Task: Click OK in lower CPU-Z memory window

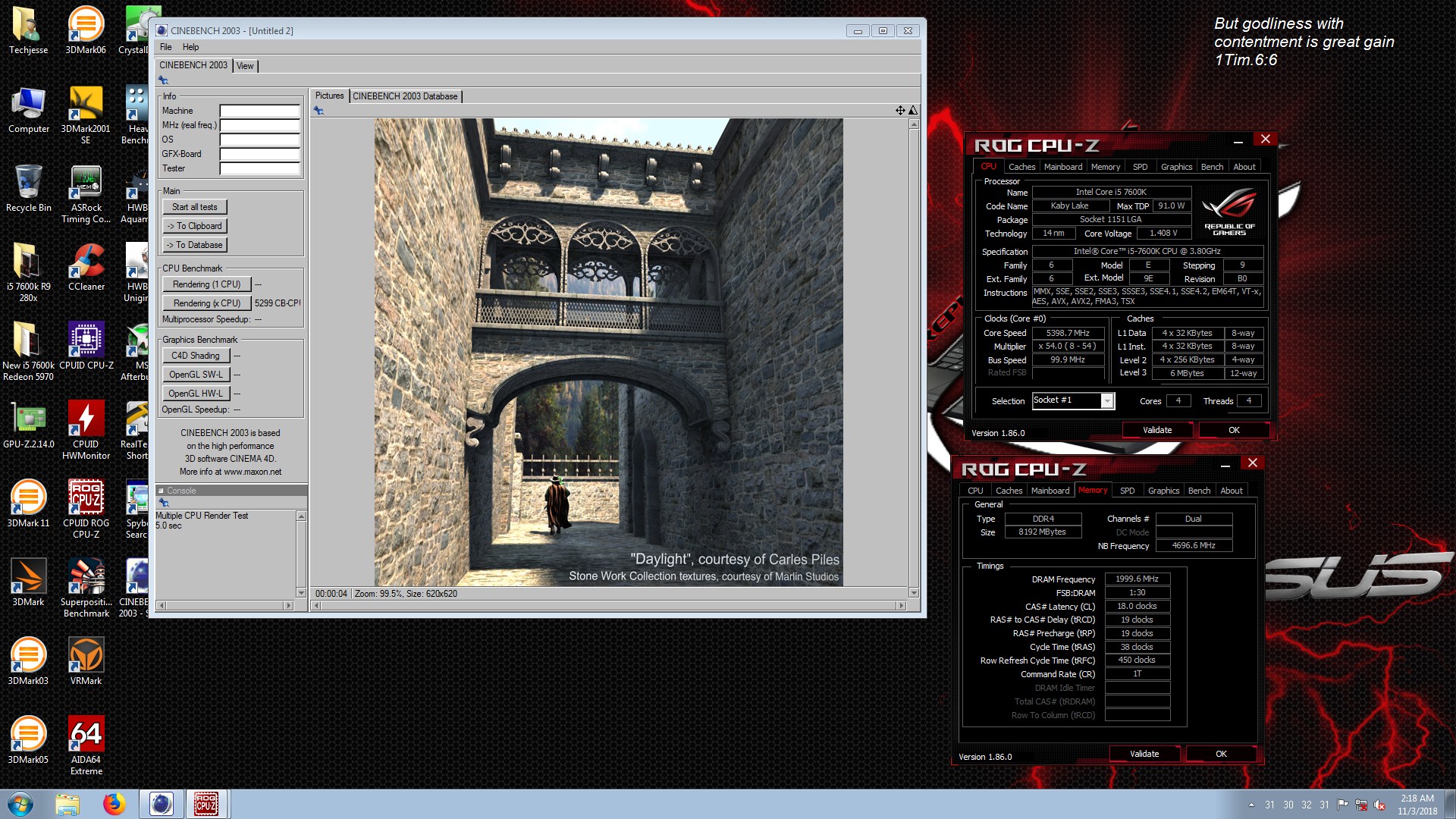Action: pos(1221,754)
